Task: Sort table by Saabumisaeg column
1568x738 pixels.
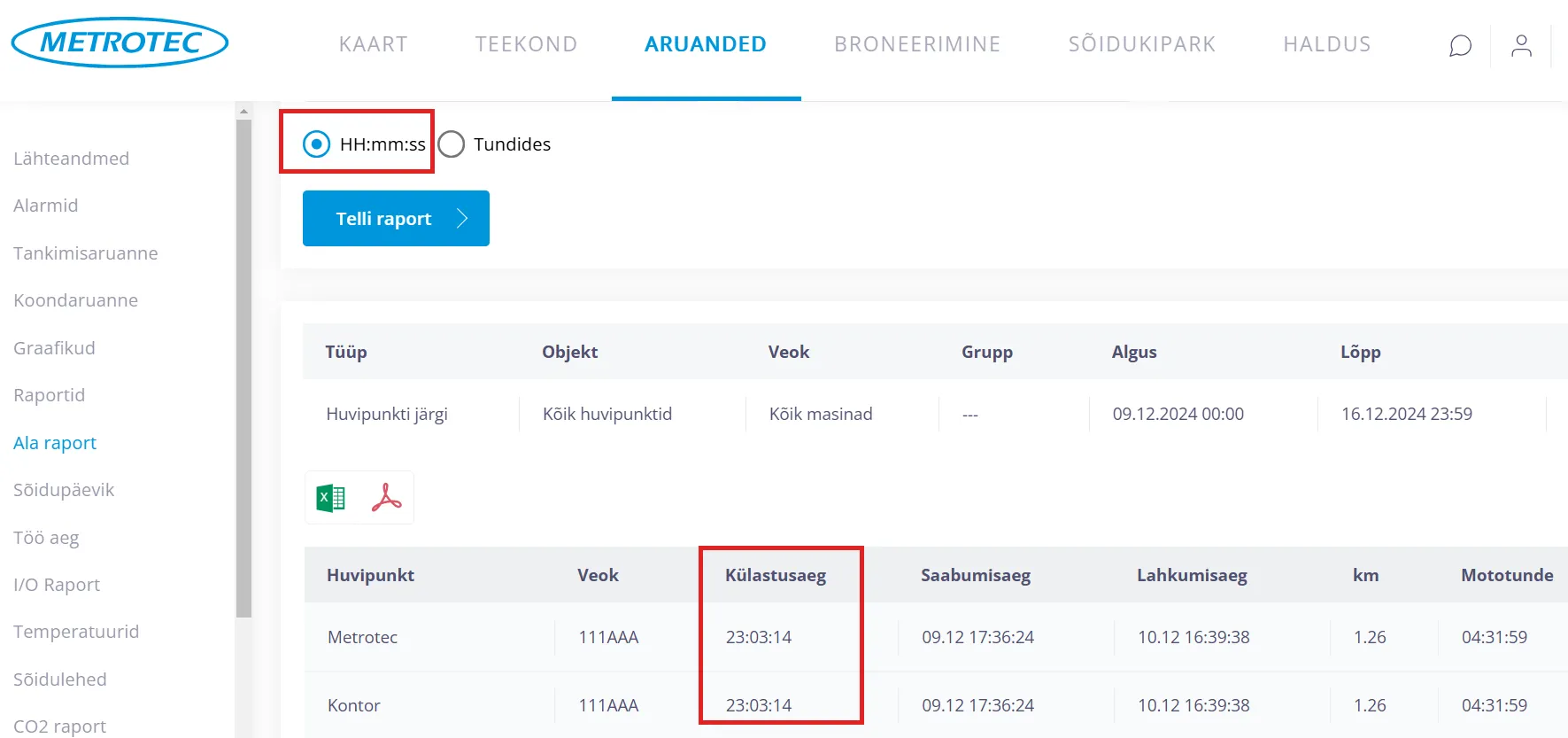Action: coord(975,575)
